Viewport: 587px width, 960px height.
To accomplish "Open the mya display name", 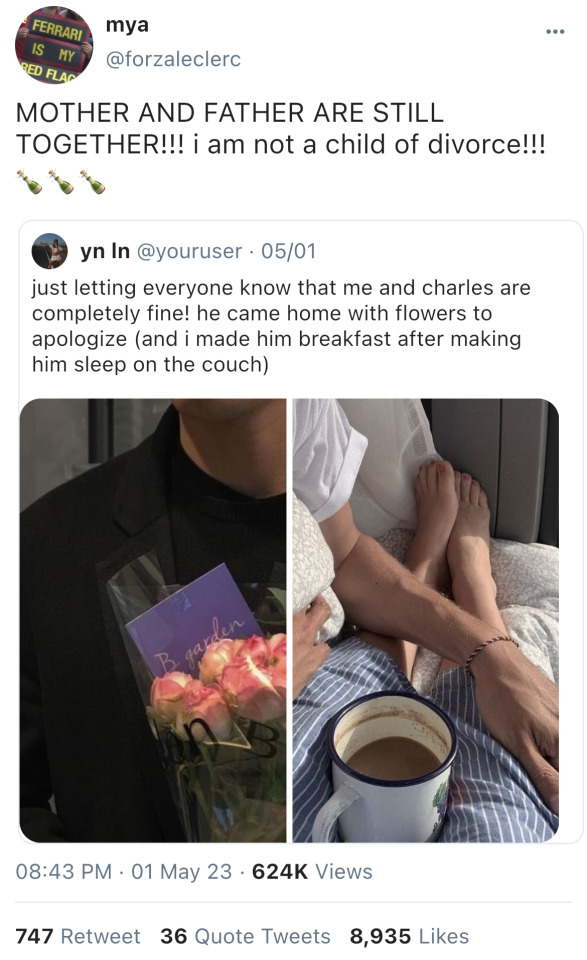I will coord(127,24).
